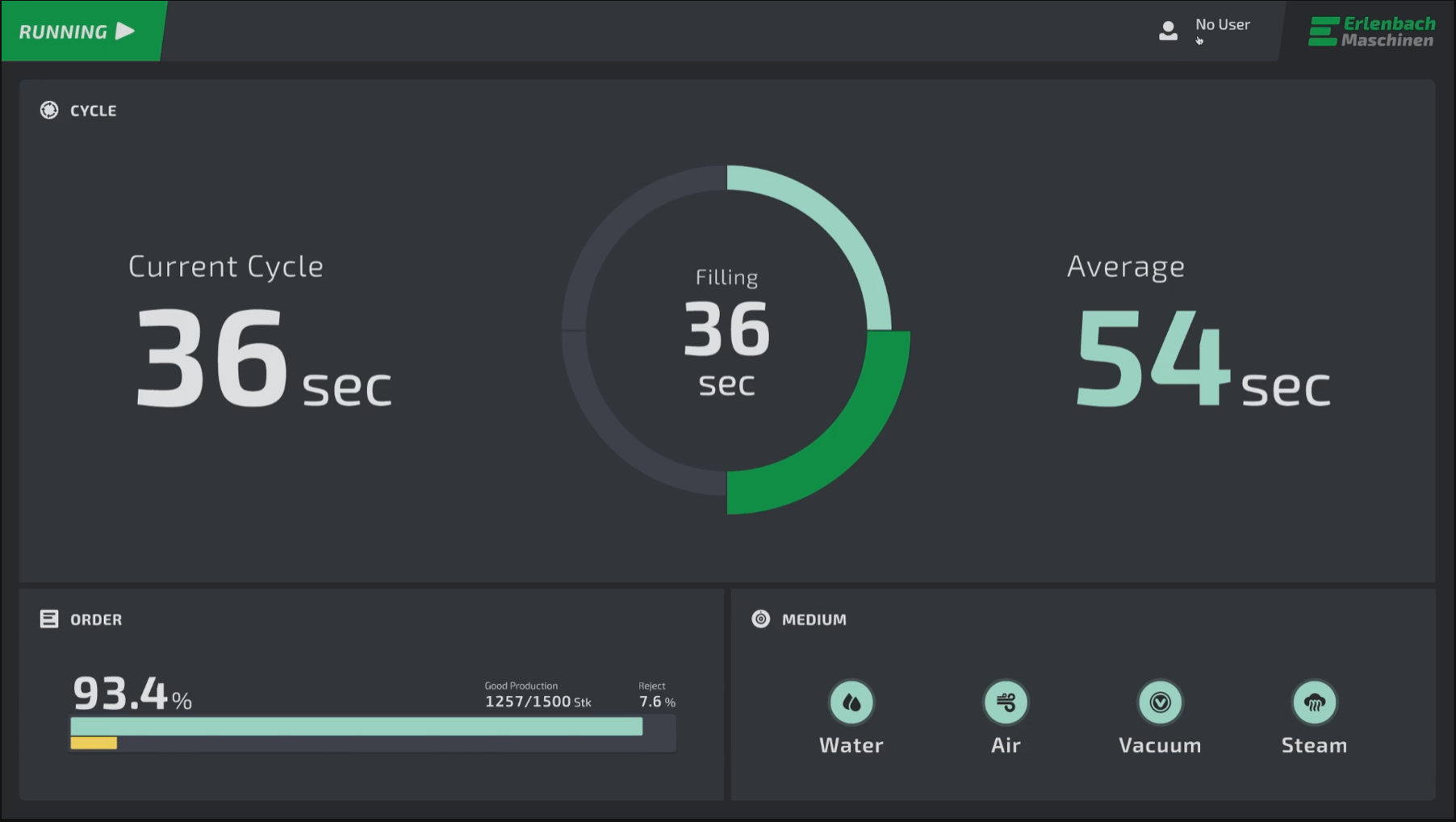Click the 1257/1500 Stk production count
The height and width of the screenshot is (822, 1456).
[x=538, y=702]
